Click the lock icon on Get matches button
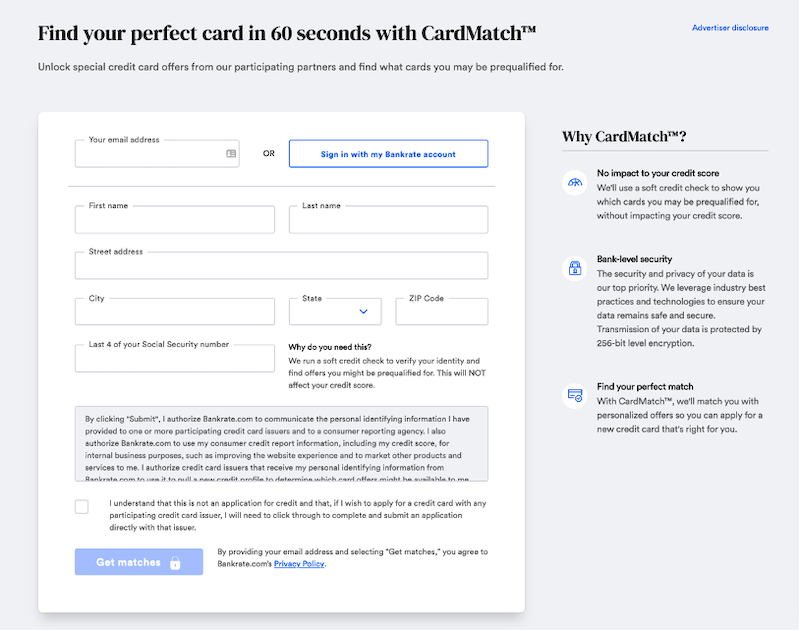Viewport: 800px width, 631px height. pyautogui.click(x=175, y=563)
